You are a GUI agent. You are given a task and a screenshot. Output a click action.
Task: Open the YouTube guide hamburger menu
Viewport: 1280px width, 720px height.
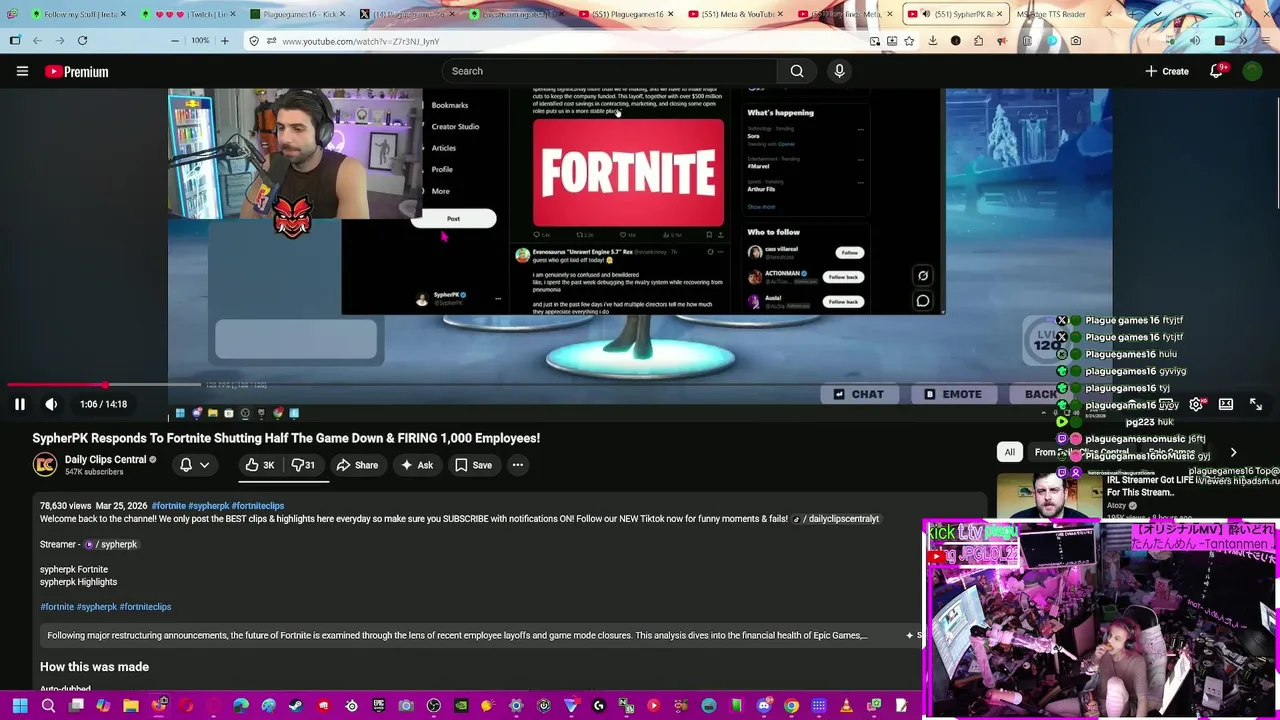point(22,71)
